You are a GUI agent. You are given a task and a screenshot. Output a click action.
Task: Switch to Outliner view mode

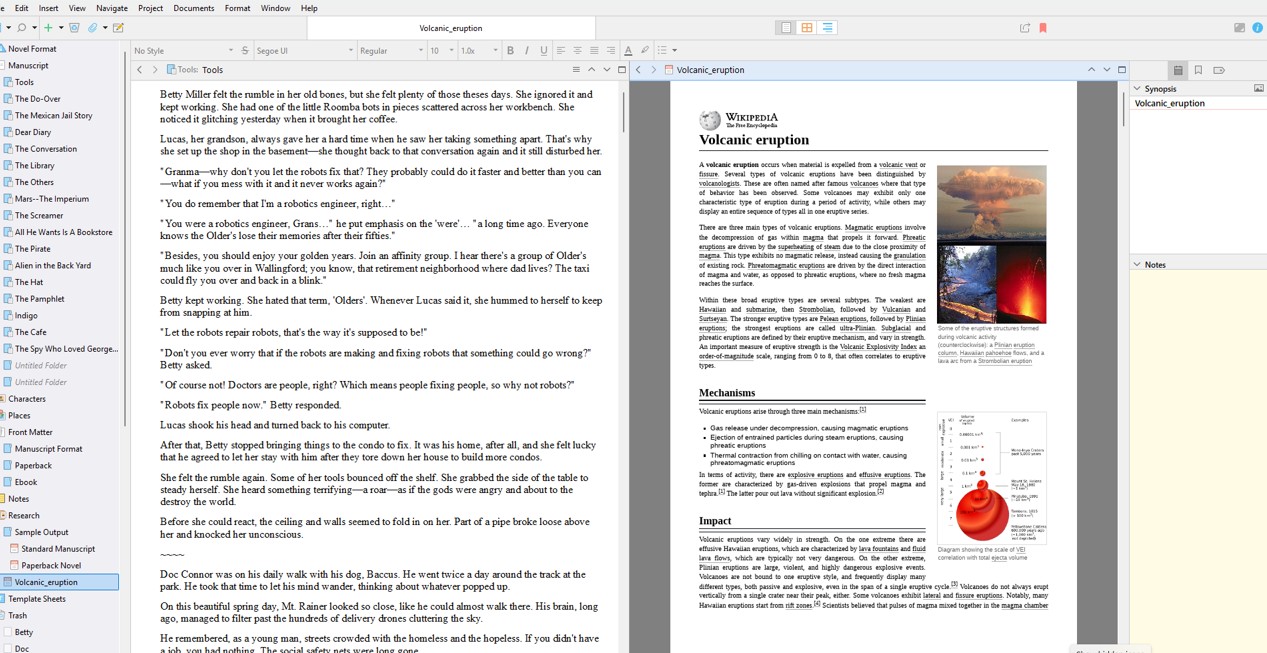827,28
